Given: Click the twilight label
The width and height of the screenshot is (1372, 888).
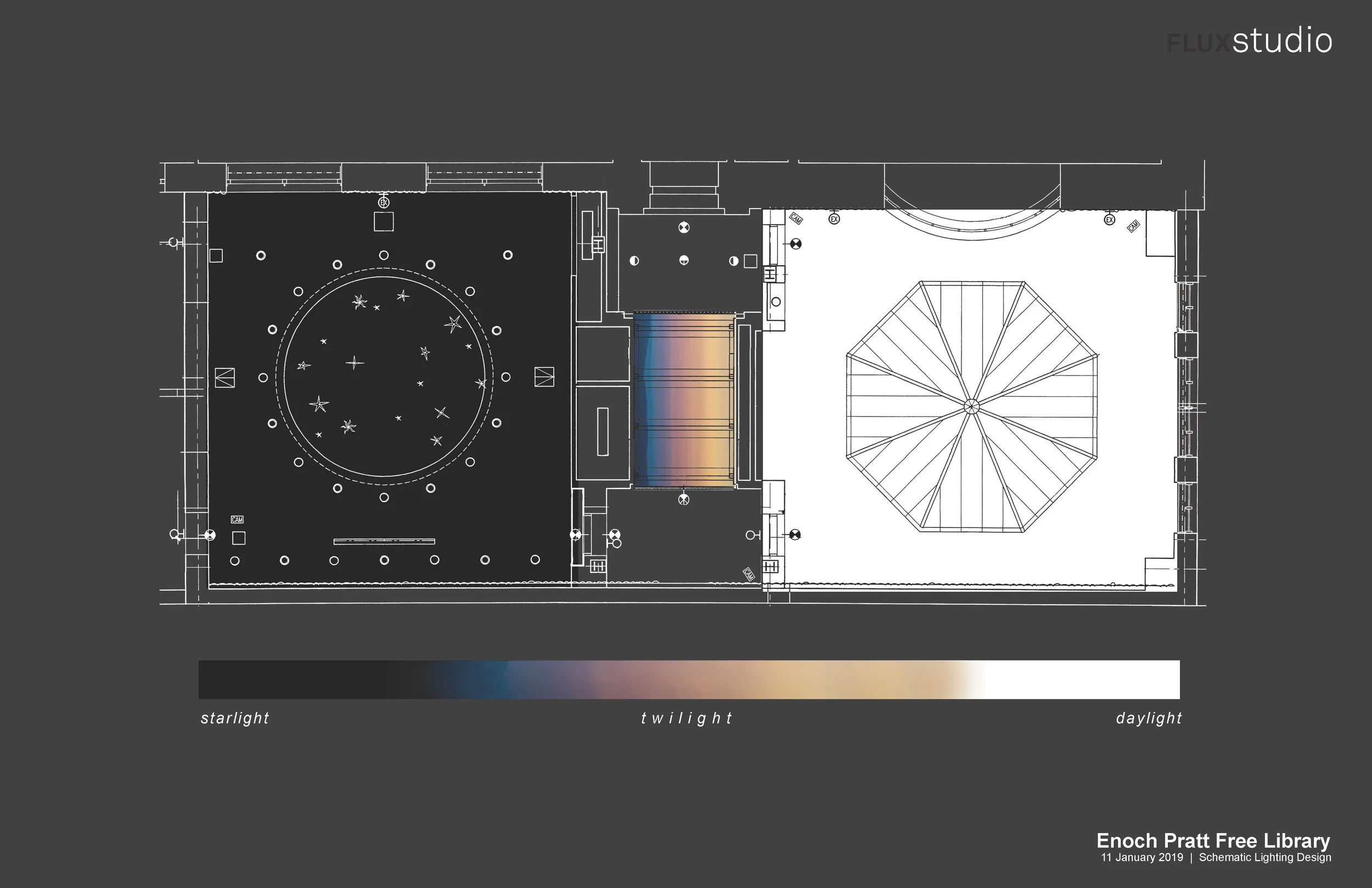Looking at the screenshot, I should 686,718.
